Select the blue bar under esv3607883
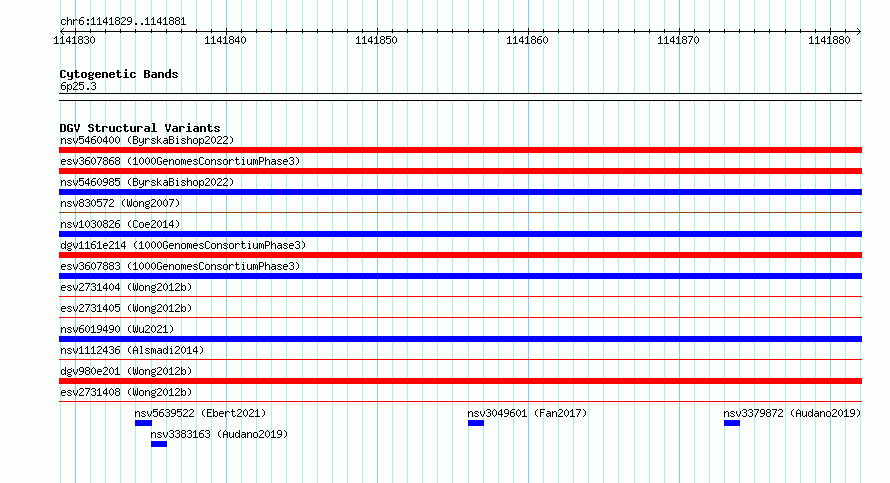890x483 pixels. click(460, 276)
